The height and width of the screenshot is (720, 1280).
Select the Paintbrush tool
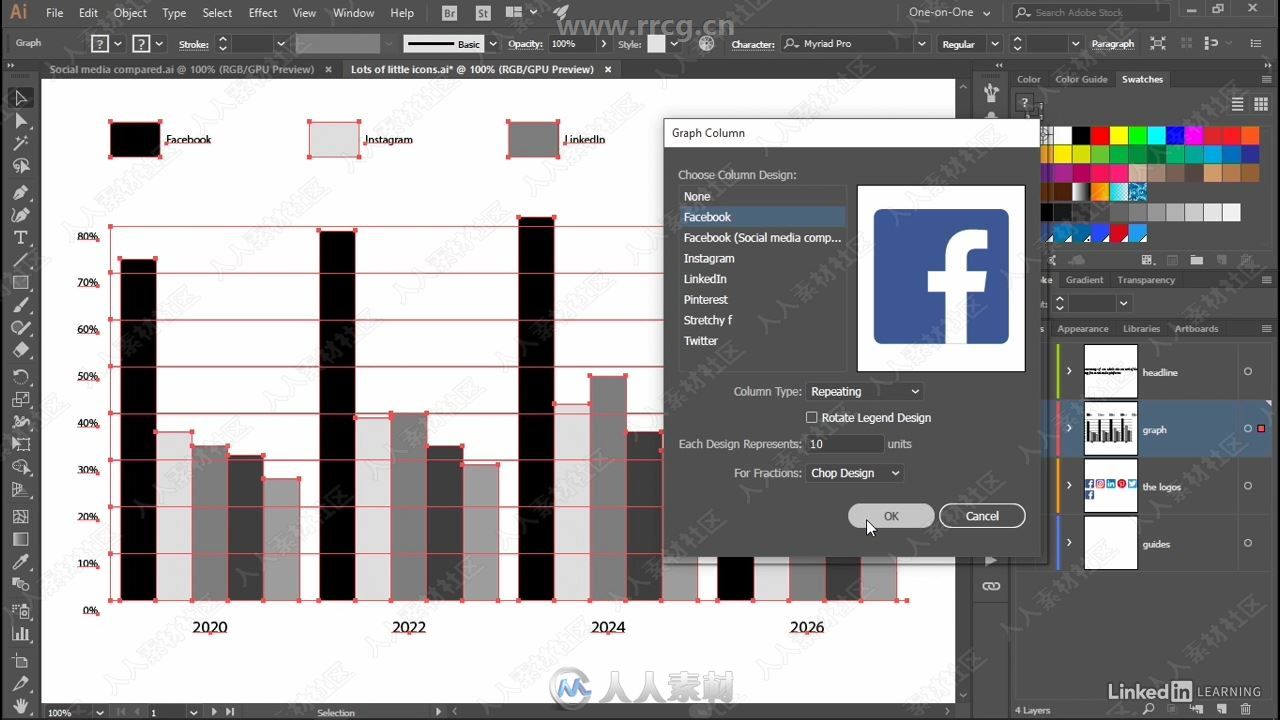[20, 305]
